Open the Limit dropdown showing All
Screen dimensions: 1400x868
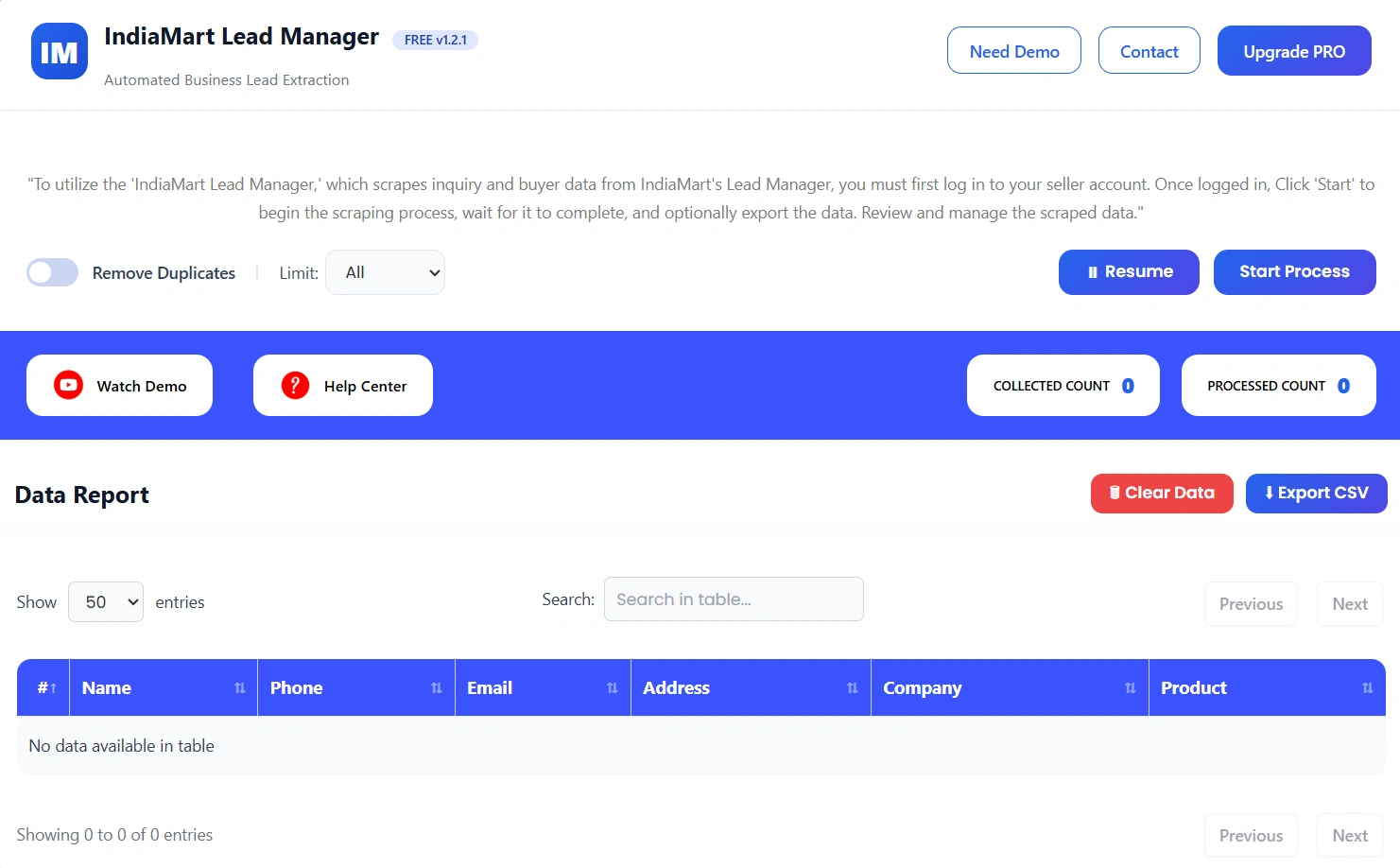click(385, 272)
